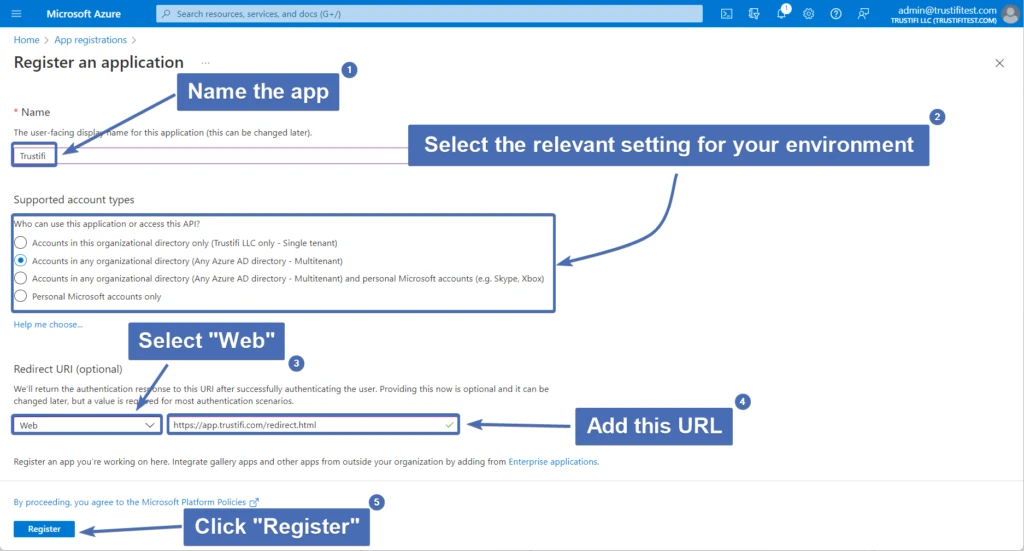The height and width of the screenshot is (551, 1024).
Task: Focus the search resources box
Action: pos(429,14)
